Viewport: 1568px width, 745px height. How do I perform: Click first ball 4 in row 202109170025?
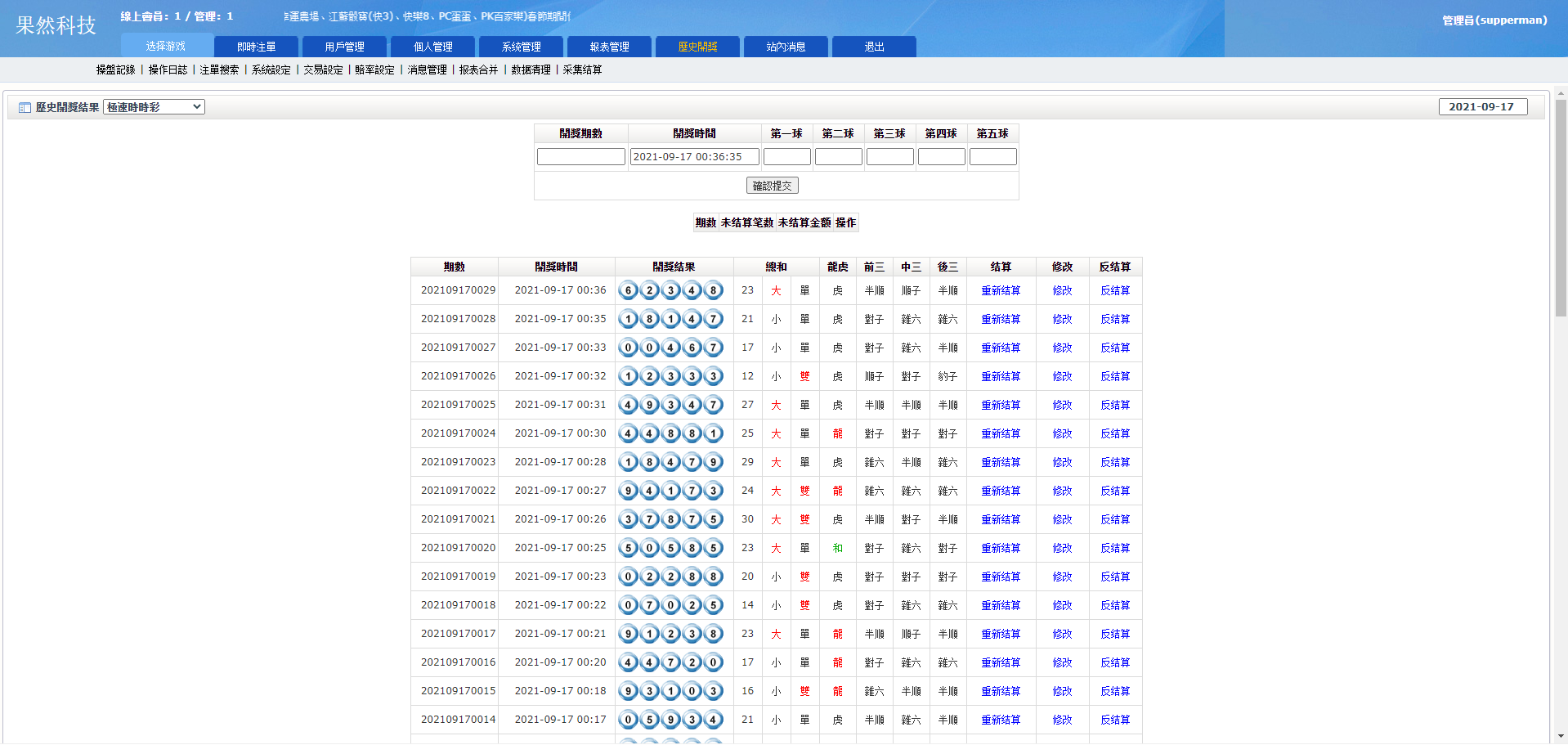coord(628,405)
